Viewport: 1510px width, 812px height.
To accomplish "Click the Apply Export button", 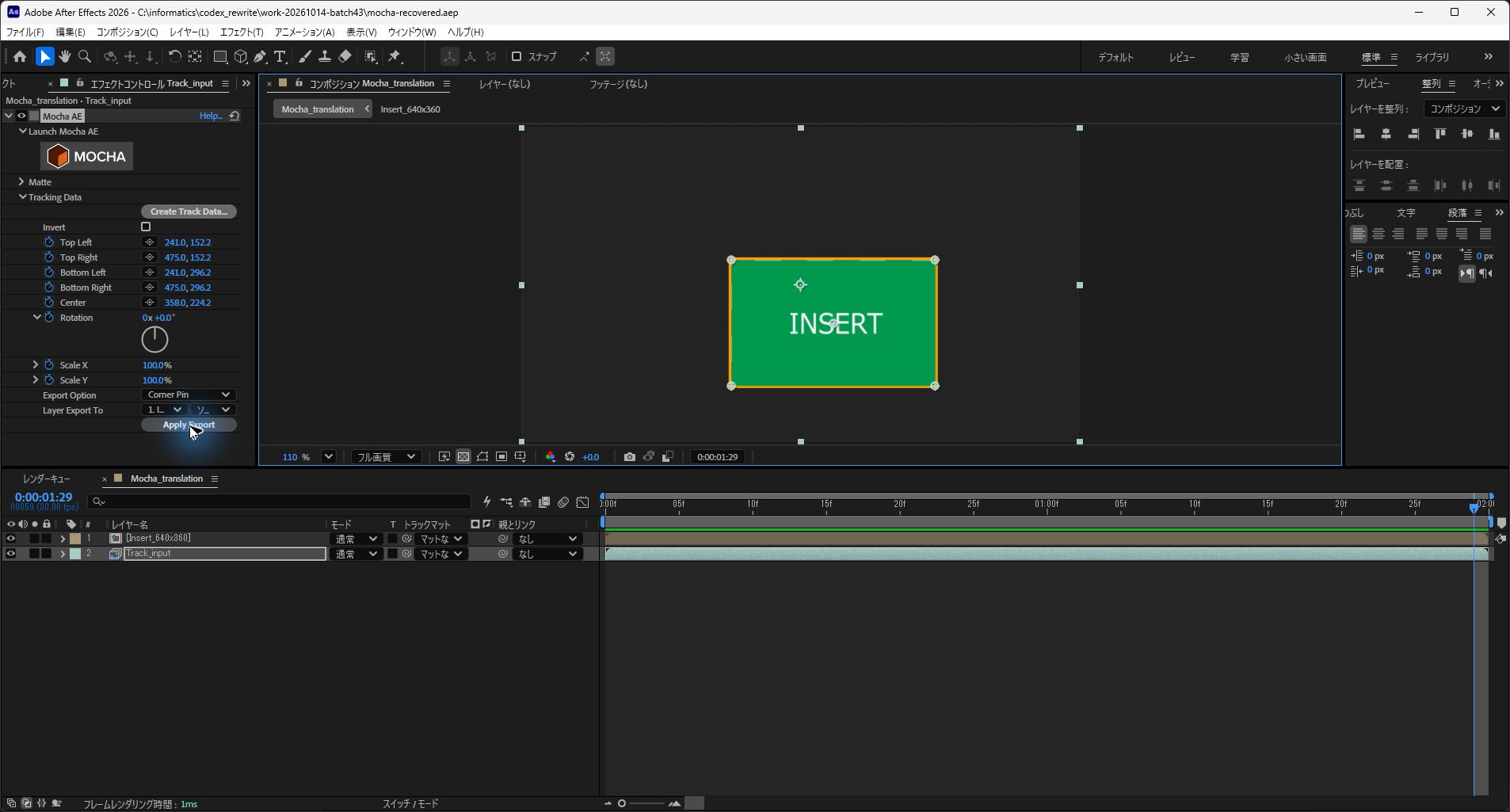I will click(x=189, y=425).
